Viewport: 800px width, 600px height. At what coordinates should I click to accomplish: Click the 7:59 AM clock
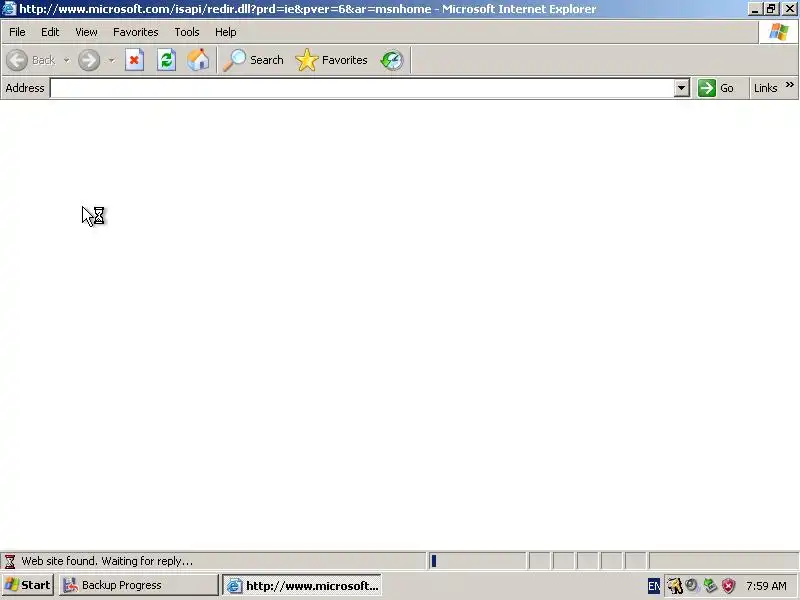(766, 586)
